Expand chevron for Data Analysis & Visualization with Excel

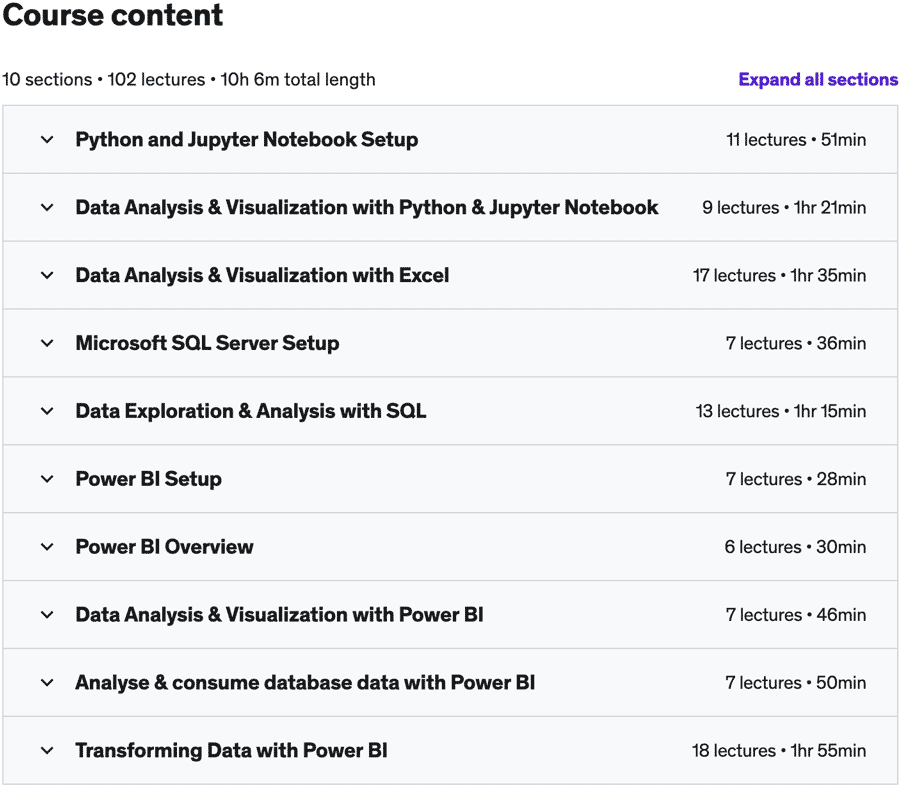(x=47, y=275)
